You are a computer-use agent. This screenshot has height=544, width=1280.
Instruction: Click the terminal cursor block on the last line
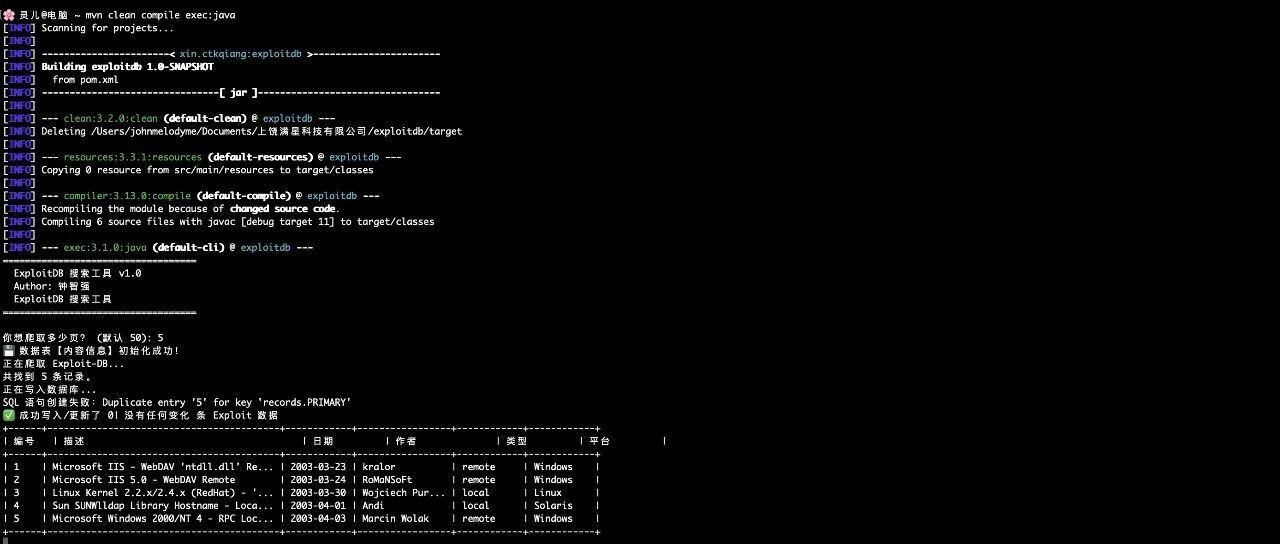click(5, 540)
